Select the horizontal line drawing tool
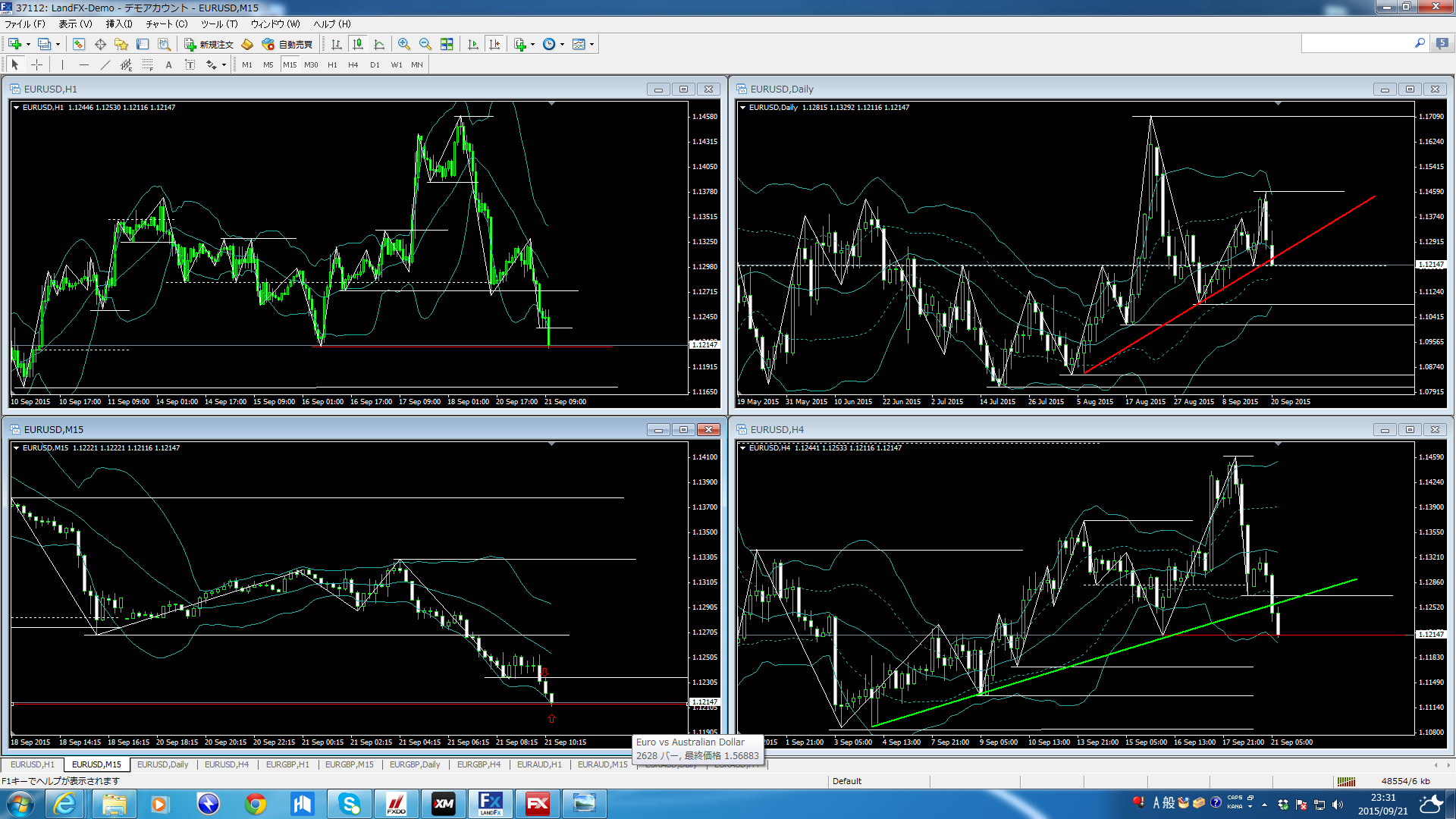The width and height of the screenshot is (1456, 819). pos(84,65)
